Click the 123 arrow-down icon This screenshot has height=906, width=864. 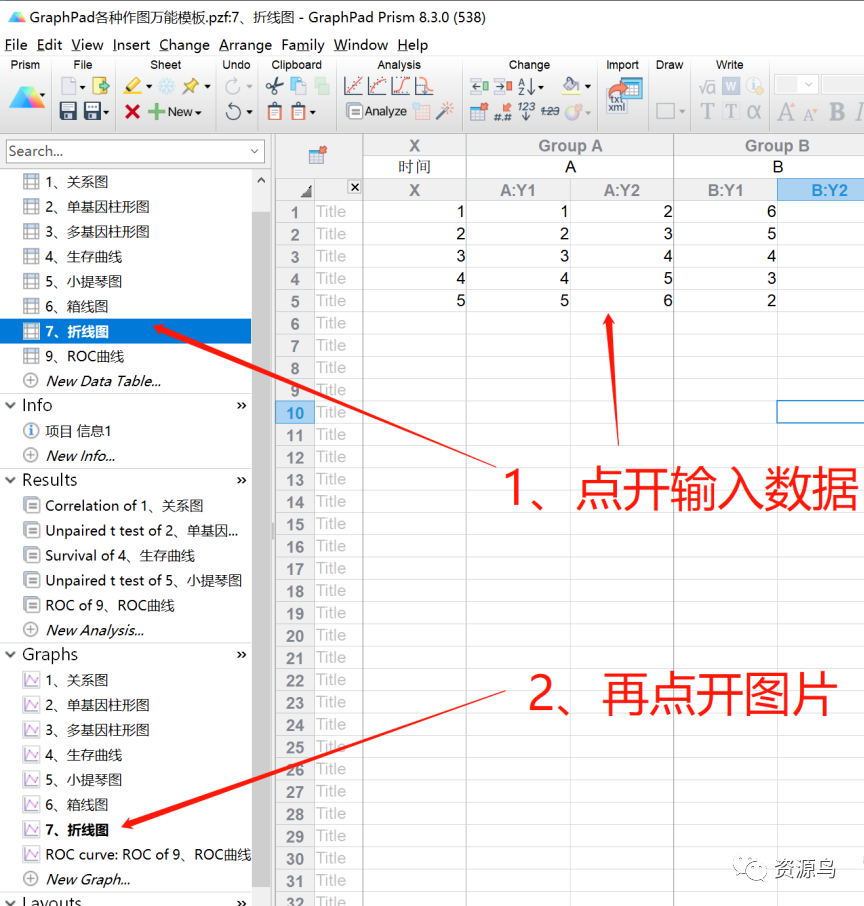pos(526,110)
